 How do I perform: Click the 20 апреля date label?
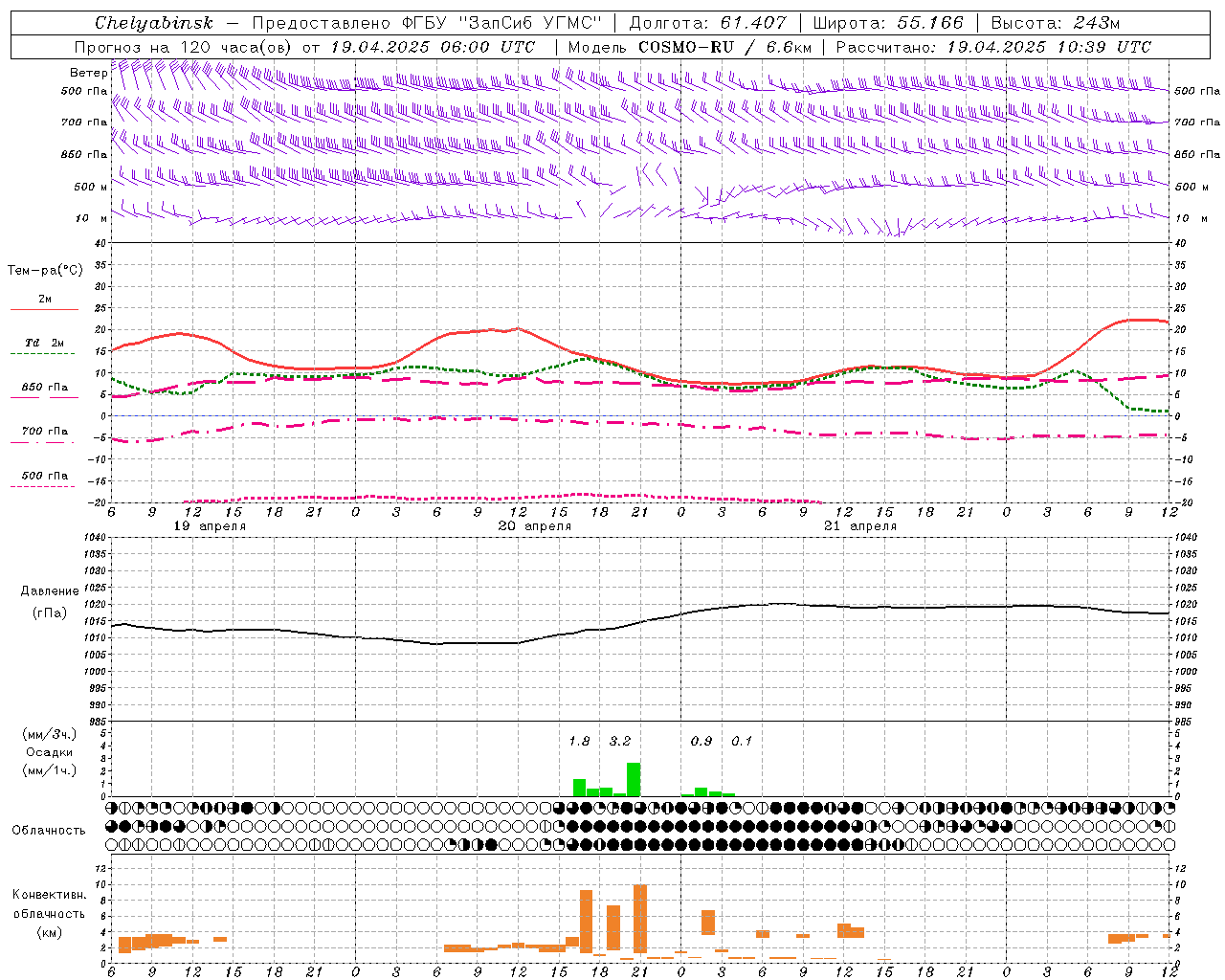tap(535, 526)
